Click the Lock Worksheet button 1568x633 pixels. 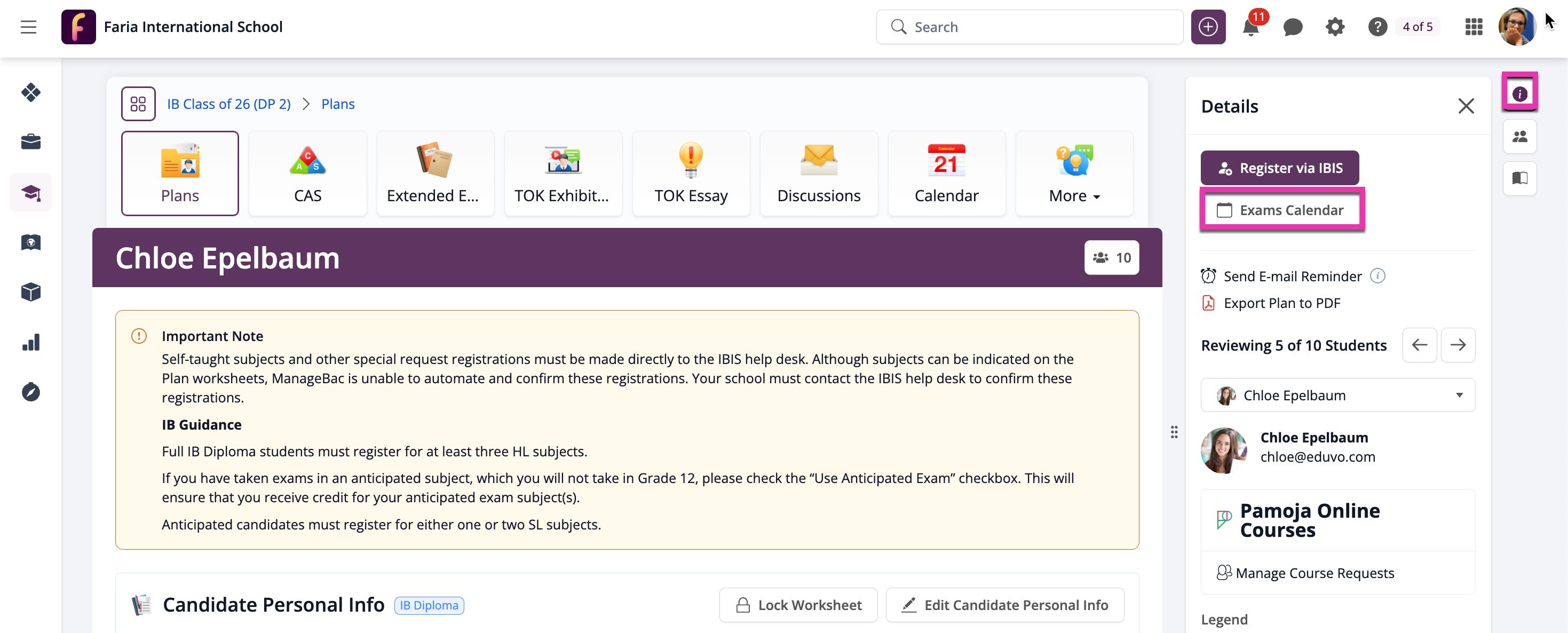click(x=798, y=605)
